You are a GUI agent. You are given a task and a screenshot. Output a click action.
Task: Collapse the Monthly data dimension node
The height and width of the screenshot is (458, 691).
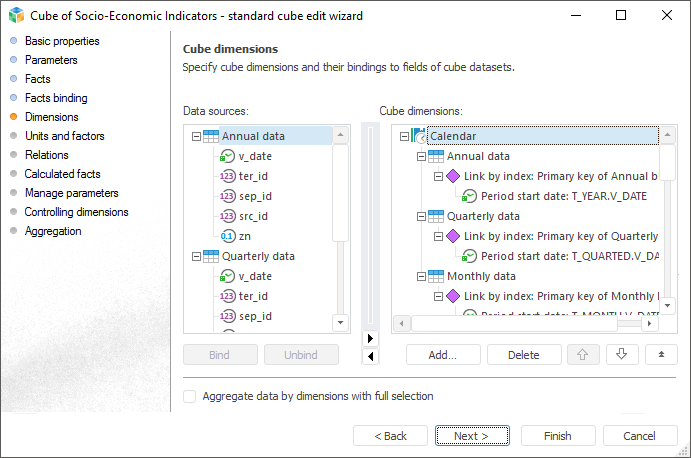pyautogui.click(x=421, y=276)
